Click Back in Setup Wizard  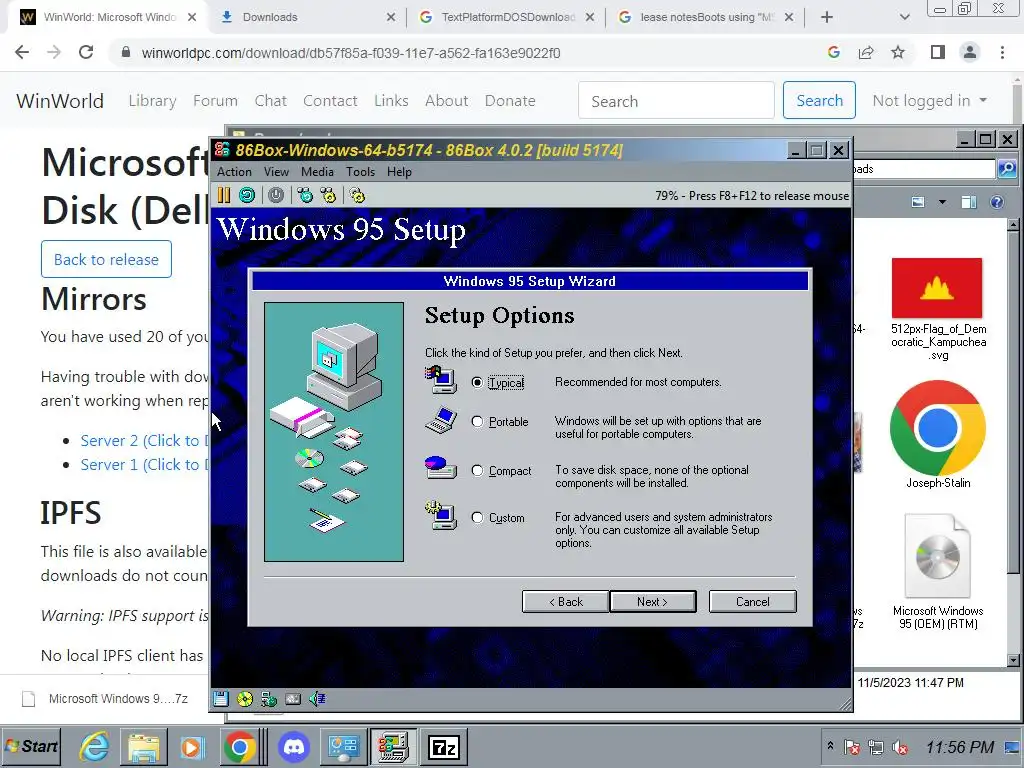tap(566, 601)
